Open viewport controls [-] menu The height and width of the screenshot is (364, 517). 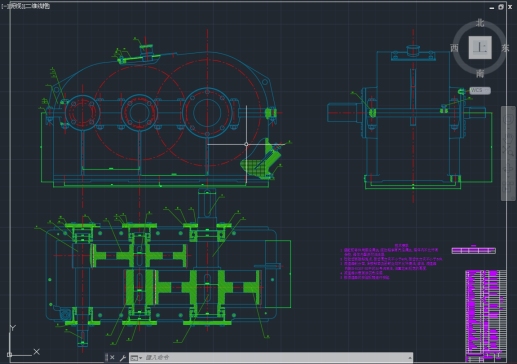4,6
